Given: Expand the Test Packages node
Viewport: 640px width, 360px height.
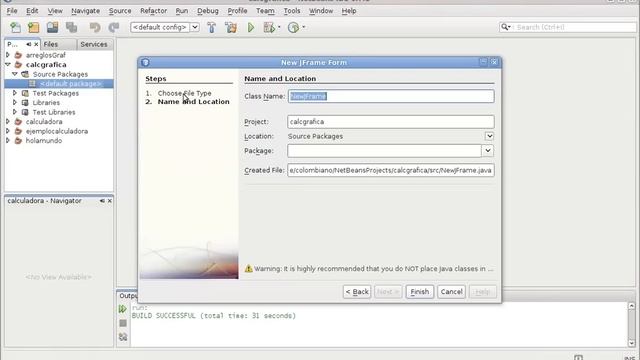Looking at the screenshot, I should click(15, 93).
